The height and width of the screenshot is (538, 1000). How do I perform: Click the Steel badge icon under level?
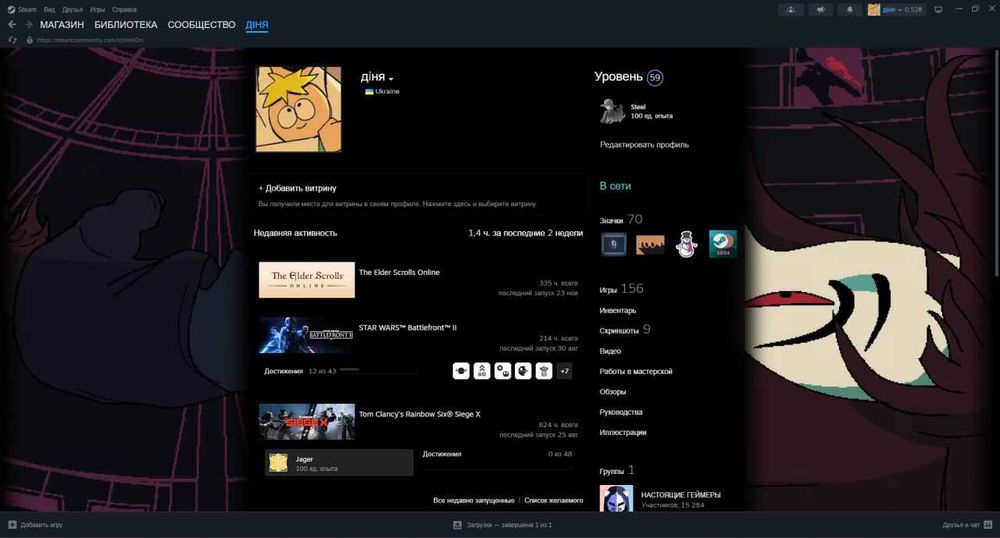[612, 111]
